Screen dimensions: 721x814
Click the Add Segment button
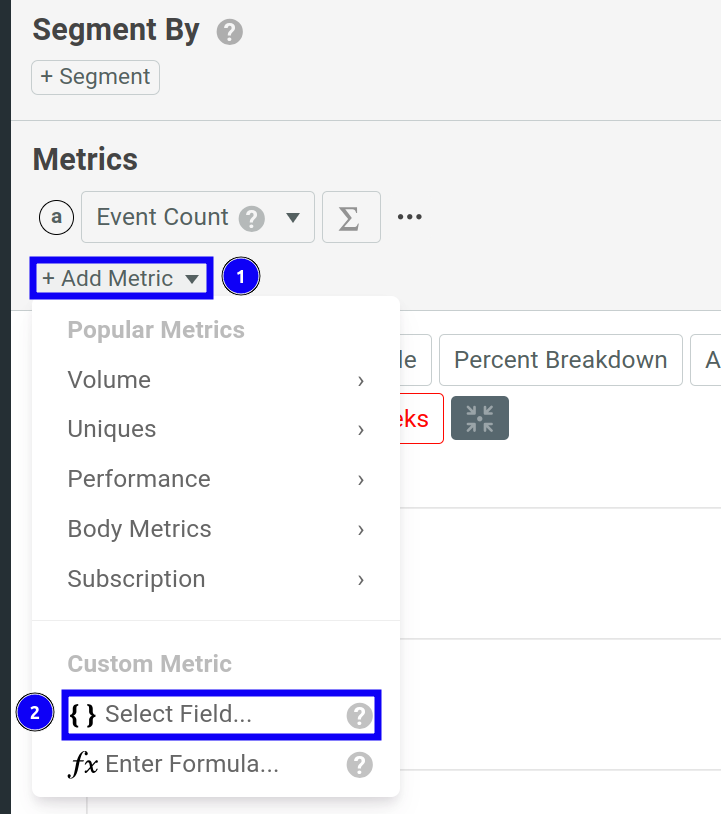95,76
